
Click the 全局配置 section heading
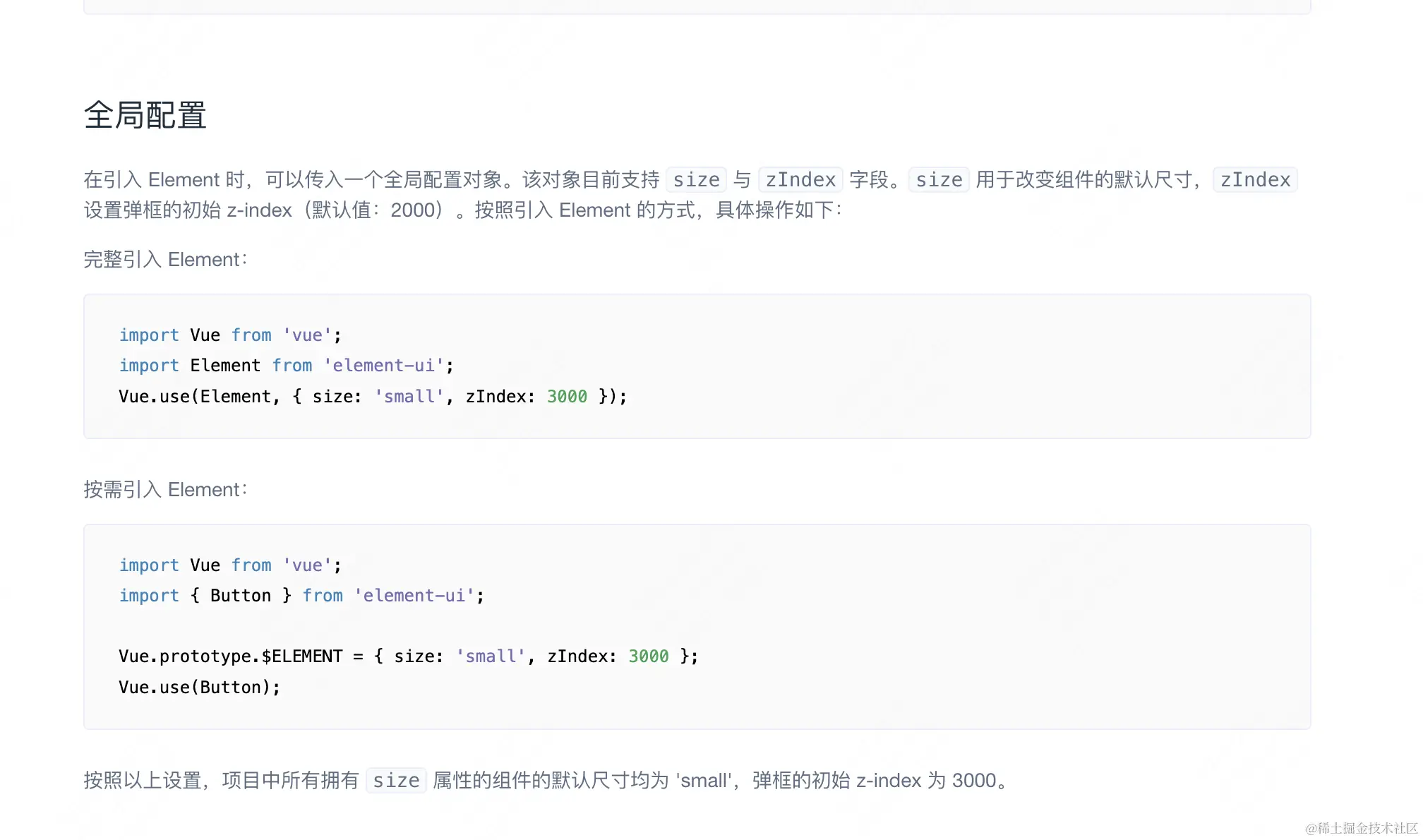point(145,115)
